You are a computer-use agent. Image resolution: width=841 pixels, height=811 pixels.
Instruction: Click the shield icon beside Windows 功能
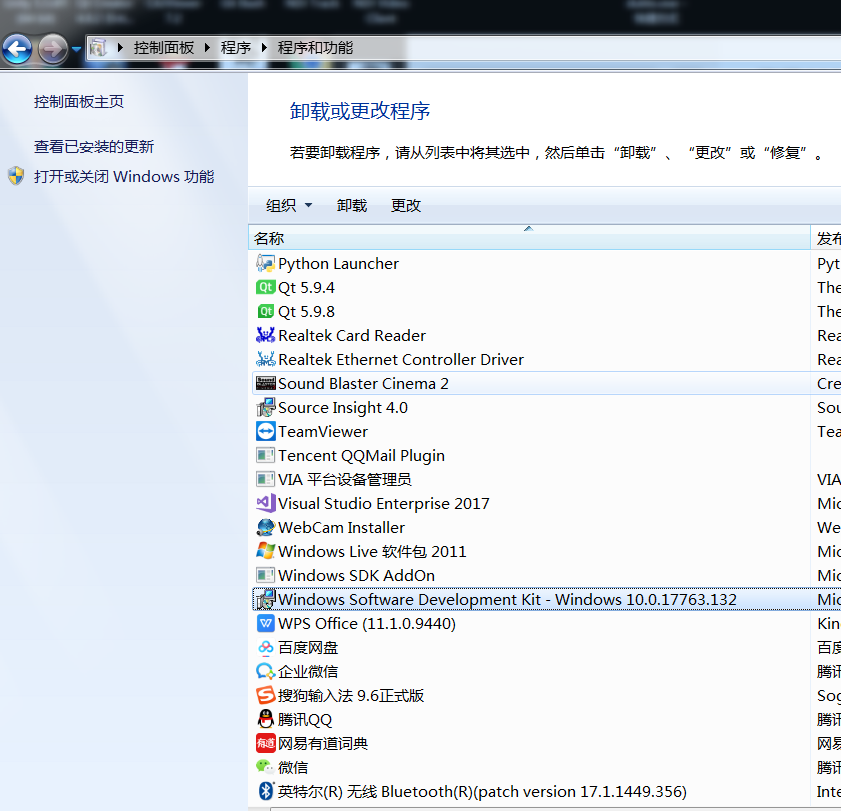(16, 176)
